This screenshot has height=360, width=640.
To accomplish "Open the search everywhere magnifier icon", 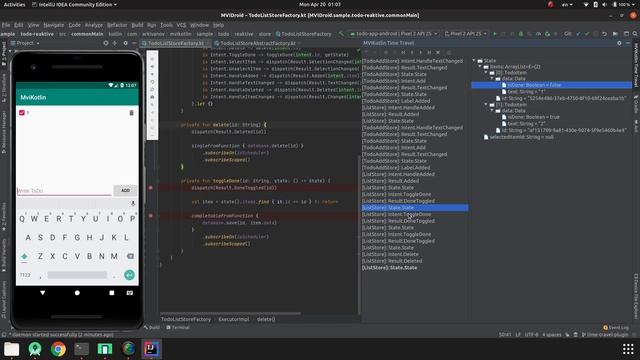I will [635, 34].
